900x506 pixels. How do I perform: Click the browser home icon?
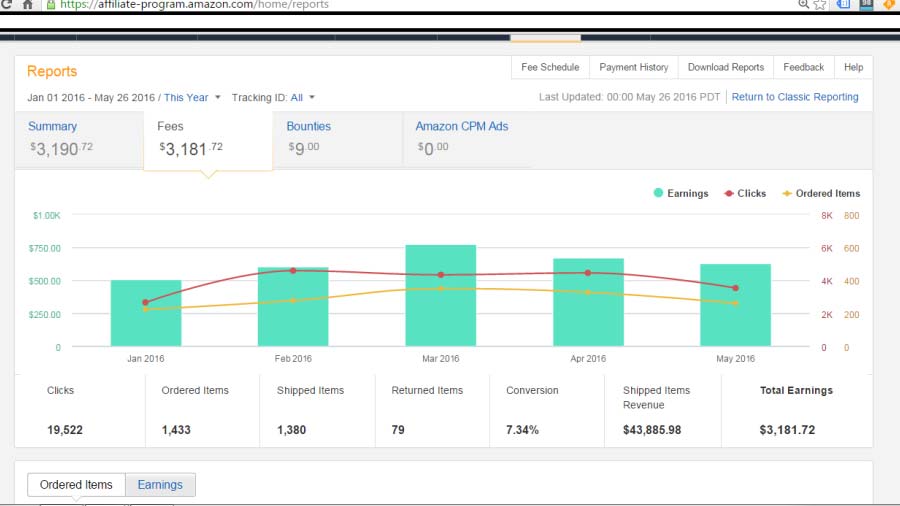coord(28,5)
